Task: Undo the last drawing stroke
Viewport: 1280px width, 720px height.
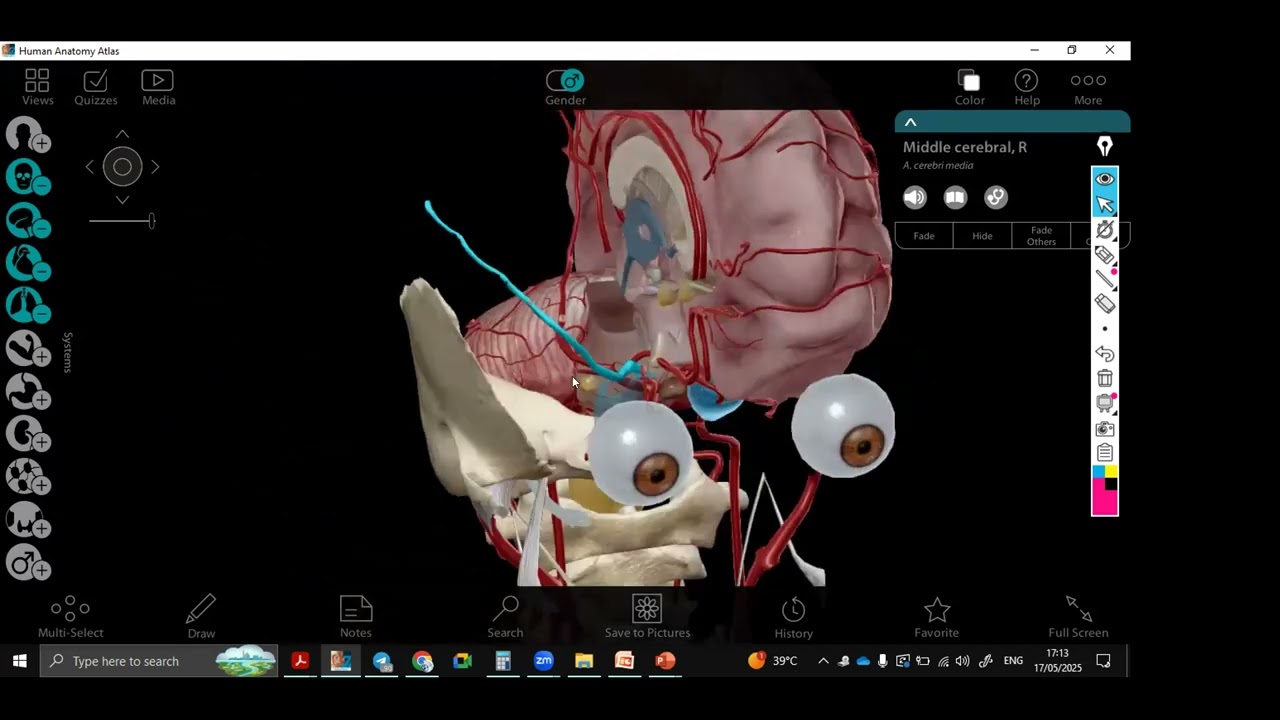Action: pos(1105,354)
